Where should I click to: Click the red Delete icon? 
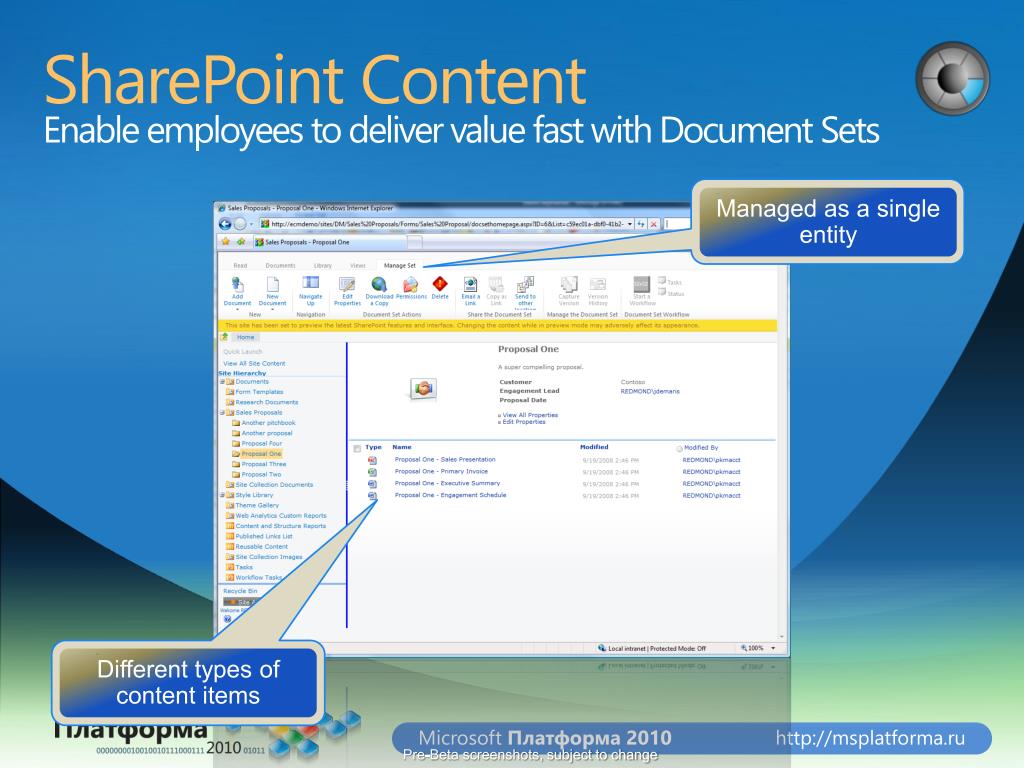(440, 284)
